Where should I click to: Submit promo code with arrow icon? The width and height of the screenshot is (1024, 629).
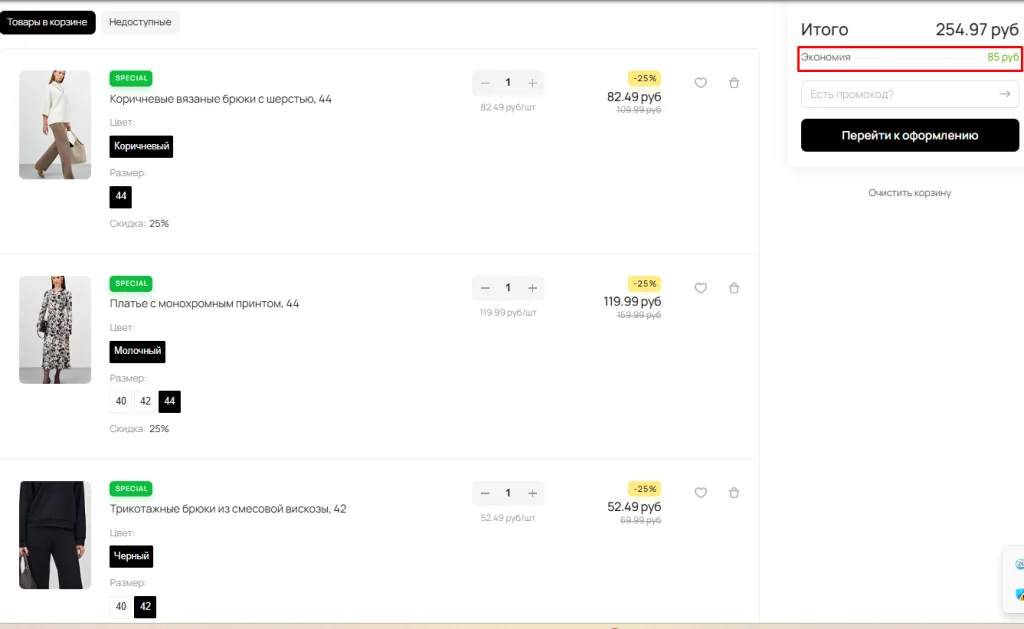click(x=1004, y=94)
